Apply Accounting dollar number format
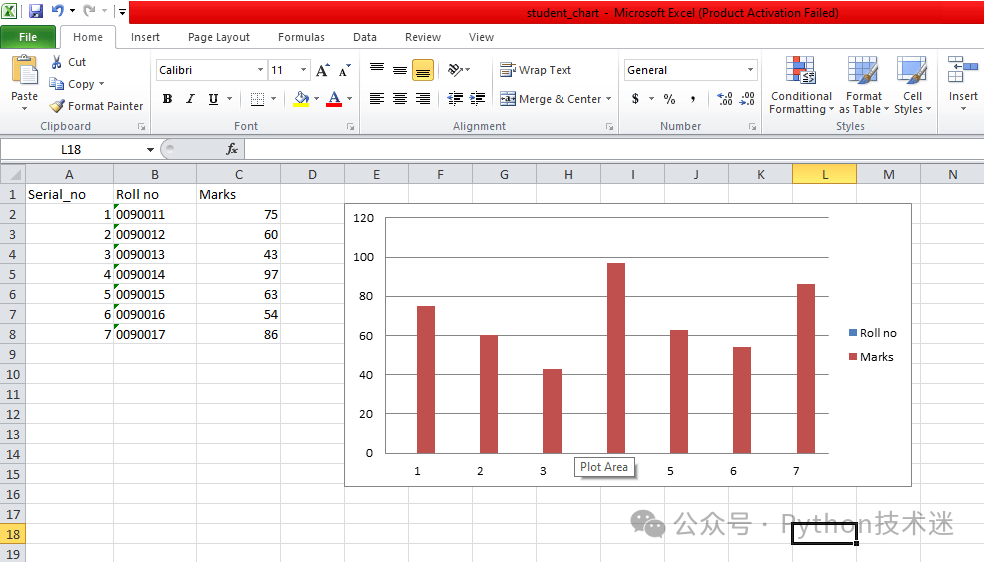Viewport: 984px width, 562px height. point(635,99)
